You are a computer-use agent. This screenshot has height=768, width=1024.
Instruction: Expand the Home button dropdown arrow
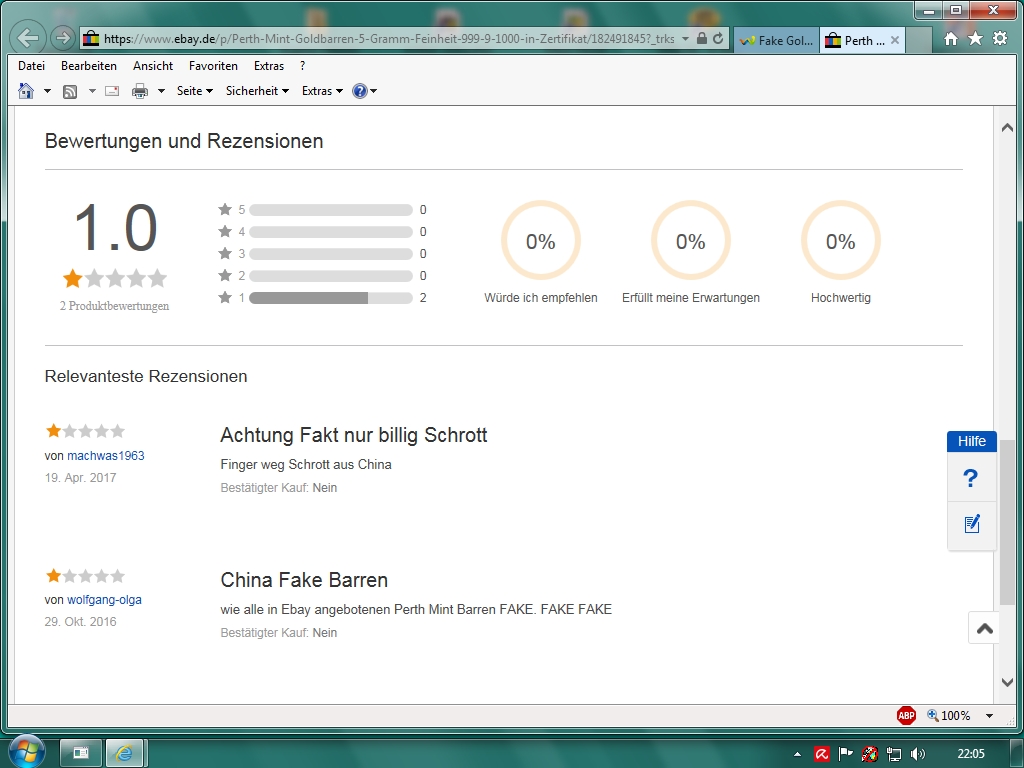47,91
